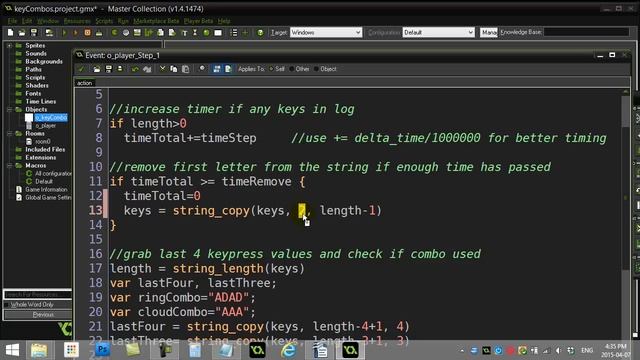Expand the Sprites folder
This screenshot has height=360, width=640.
click(x=9, y=46)
